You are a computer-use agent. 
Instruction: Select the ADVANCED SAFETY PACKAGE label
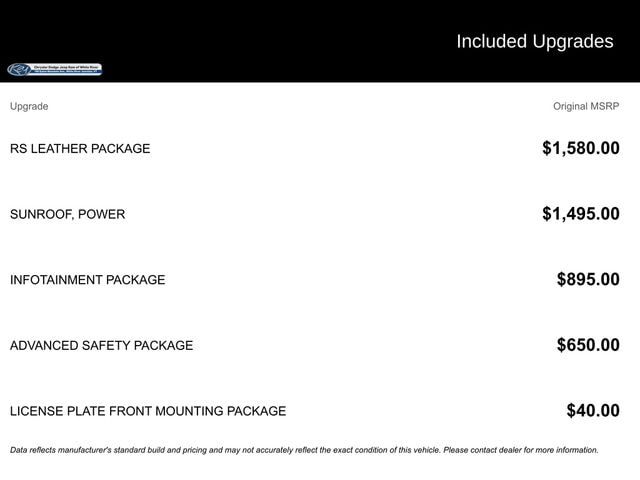pyautogui.click(x=102, y=346)
